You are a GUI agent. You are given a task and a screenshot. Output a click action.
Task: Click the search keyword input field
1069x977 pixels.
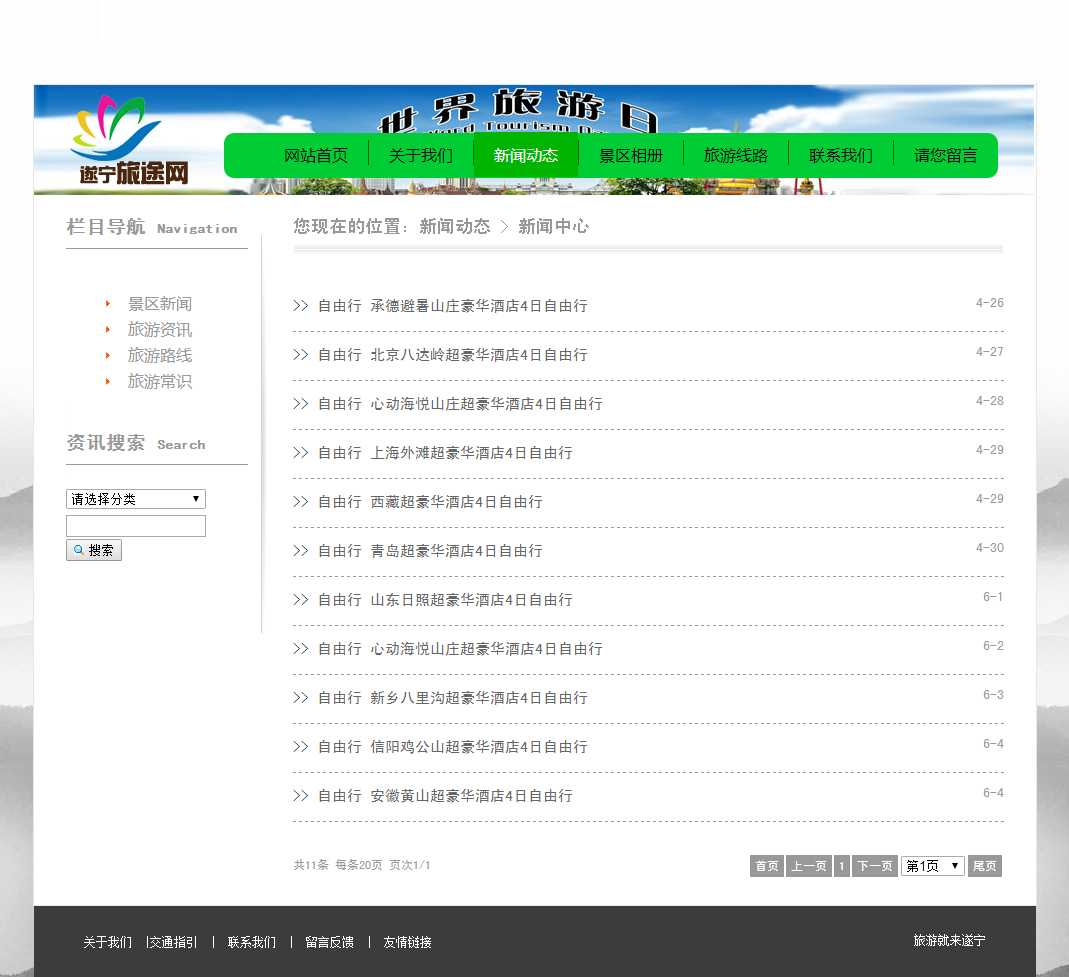coord(136,526)
